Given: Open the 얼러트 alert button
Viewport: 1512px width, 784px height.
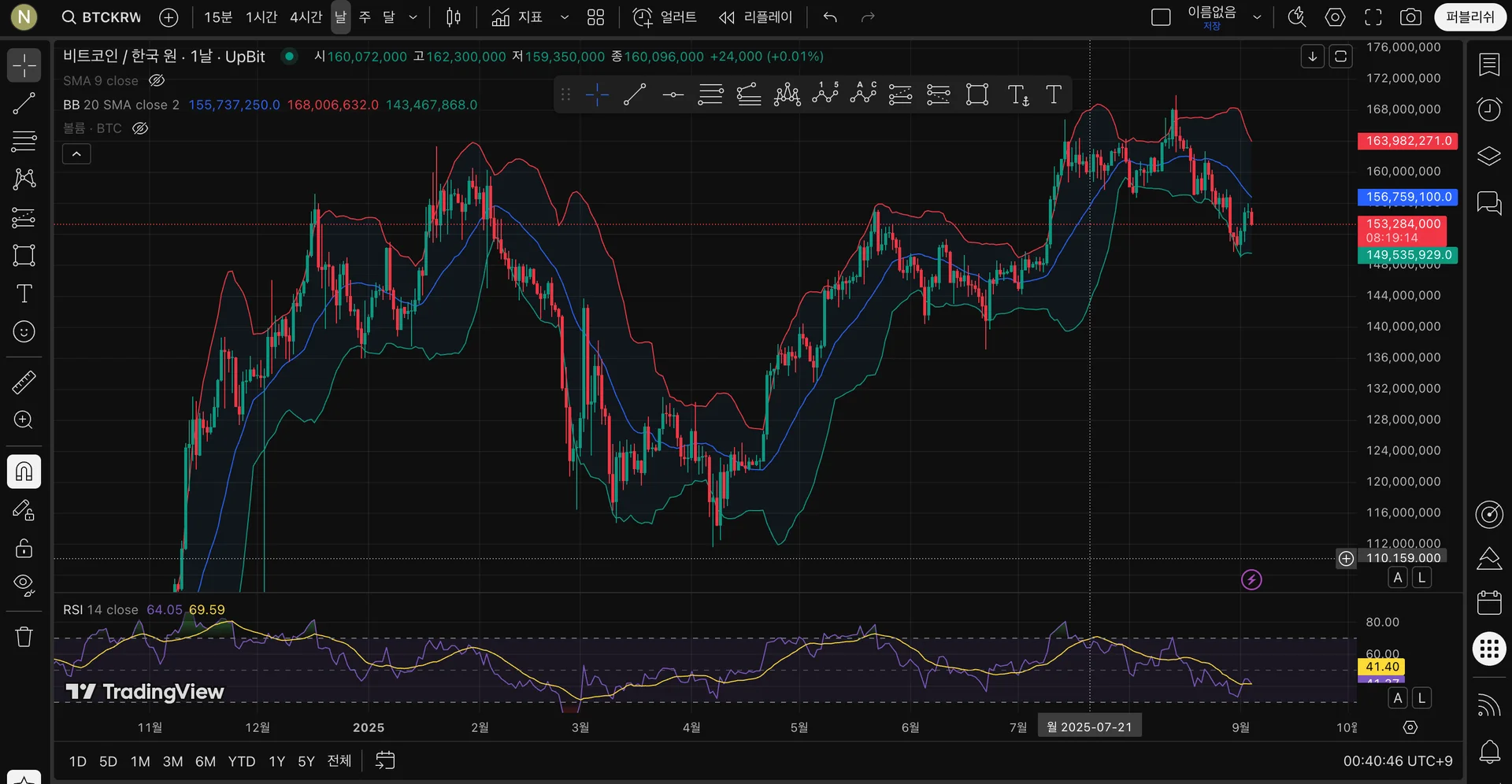Looking at the screenshot, I should [x=665, y=17].
